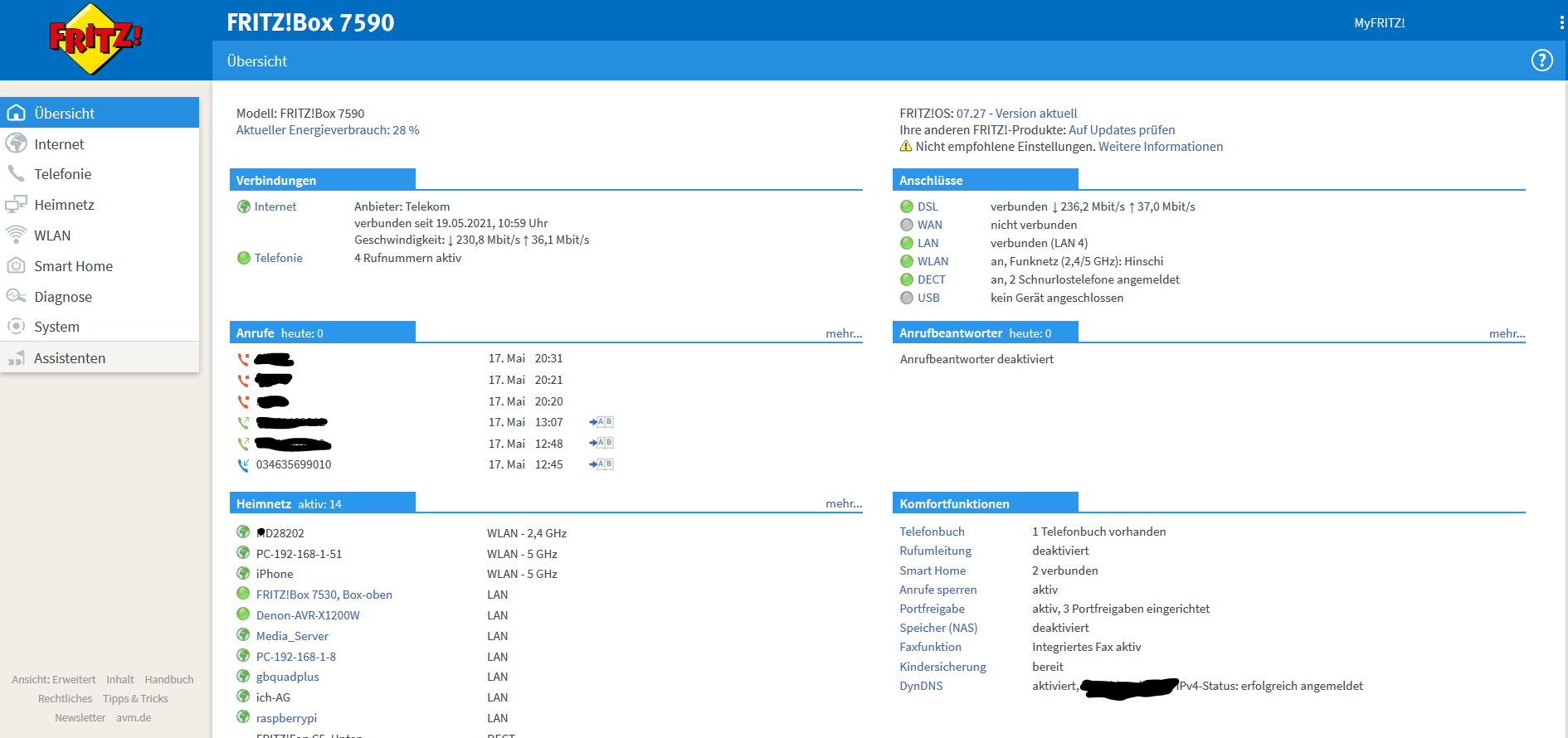Open the Rufumleitung link
The image size is (1568, 738).
point(936,551)
